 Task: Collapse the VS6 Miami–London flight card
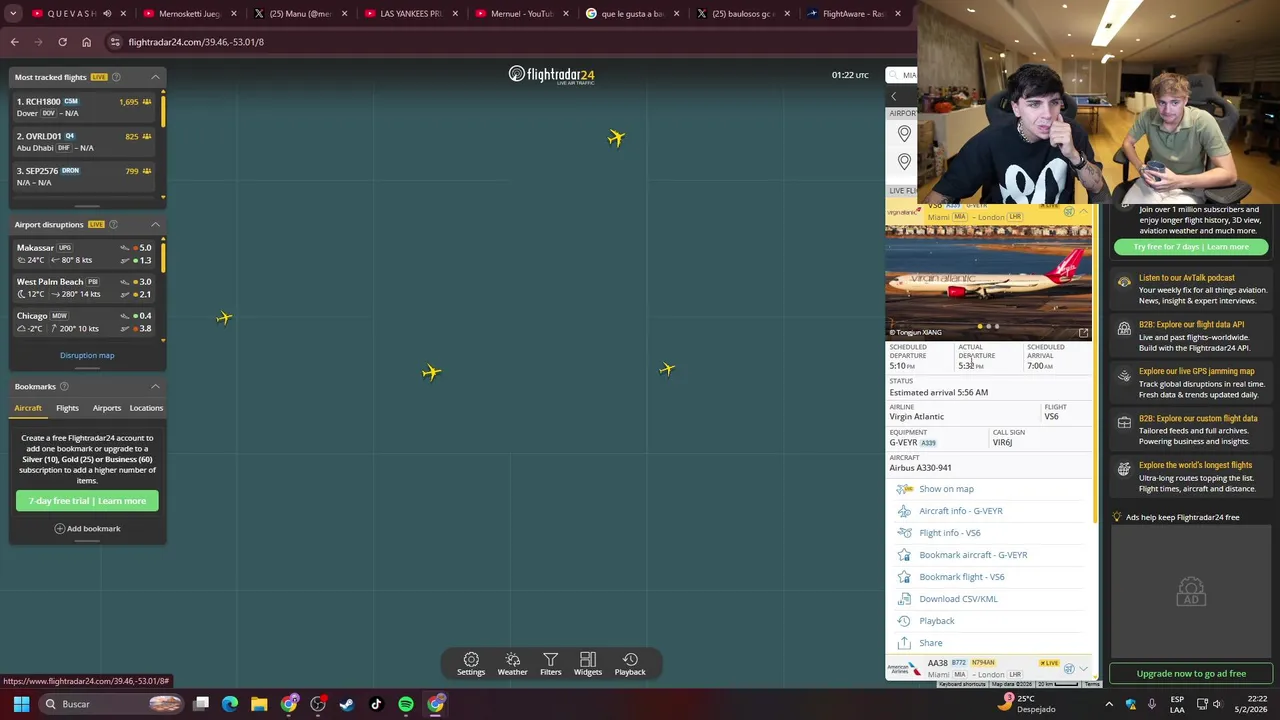coord(1084,211)
